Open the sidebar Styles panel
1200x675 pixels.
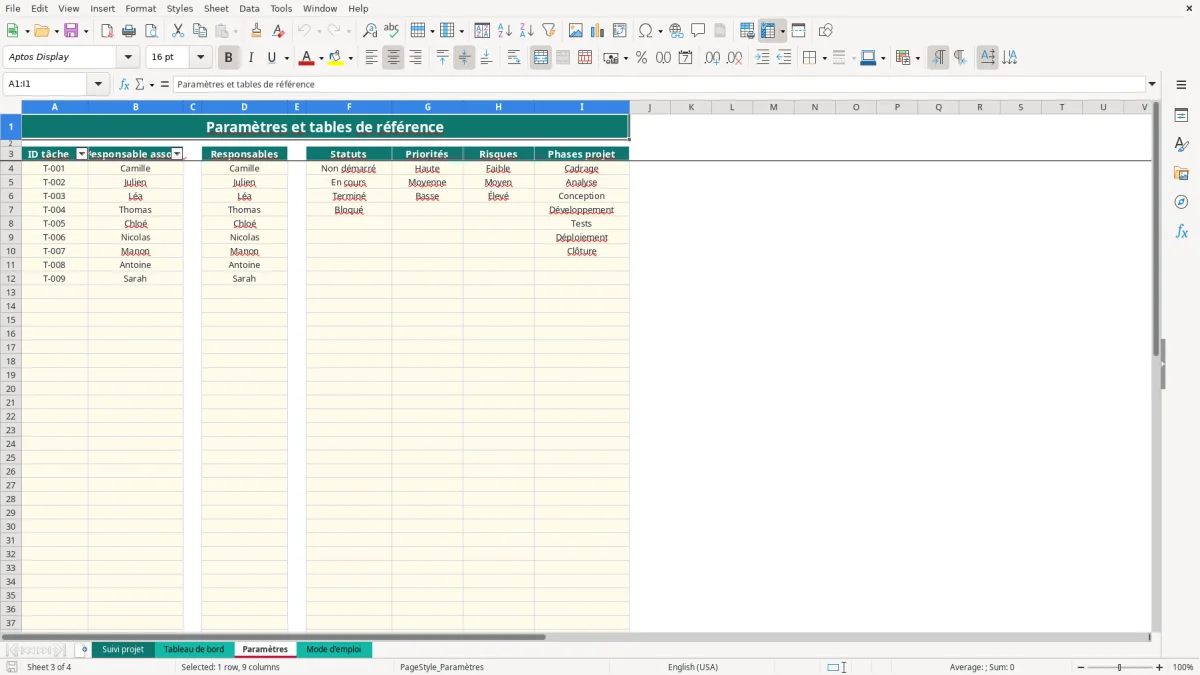tap(1181, 145)
